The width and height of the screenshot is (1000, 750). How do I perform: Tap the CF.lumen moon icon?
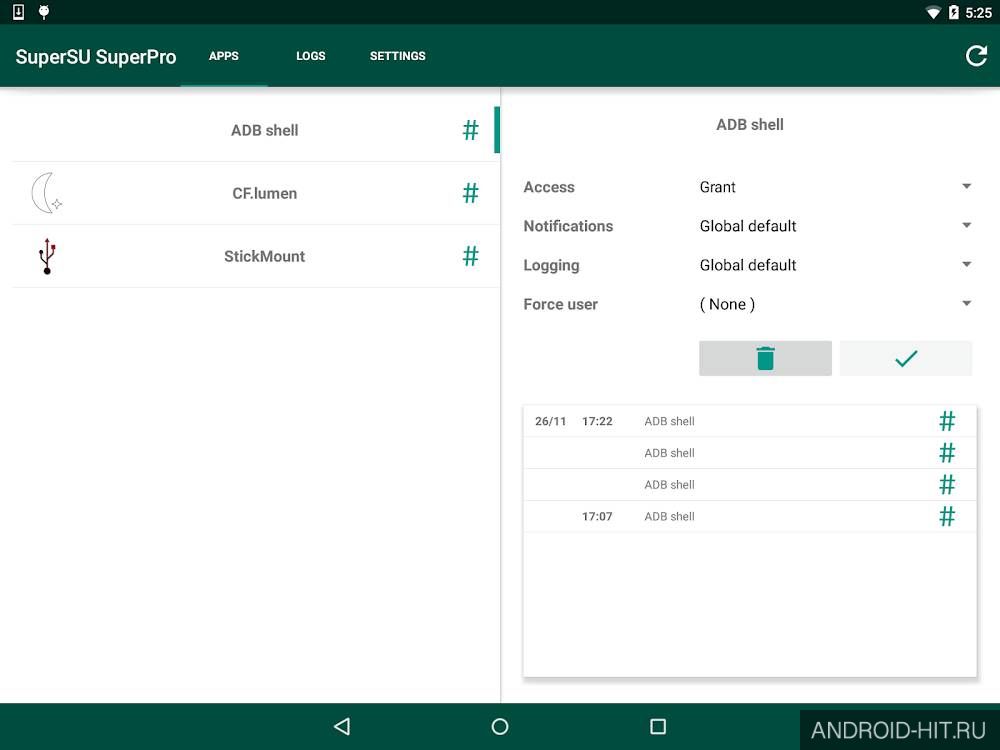tap(47, 193)
